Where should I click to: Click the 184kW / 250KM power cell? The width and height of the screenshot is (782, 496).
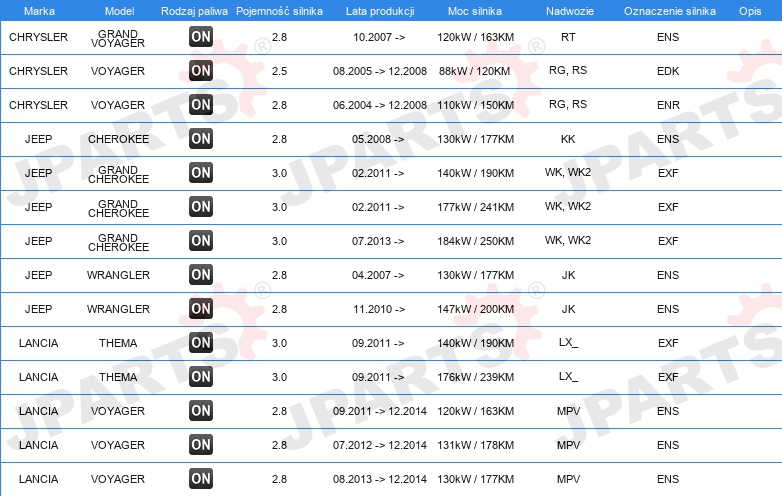pos(475,241)
